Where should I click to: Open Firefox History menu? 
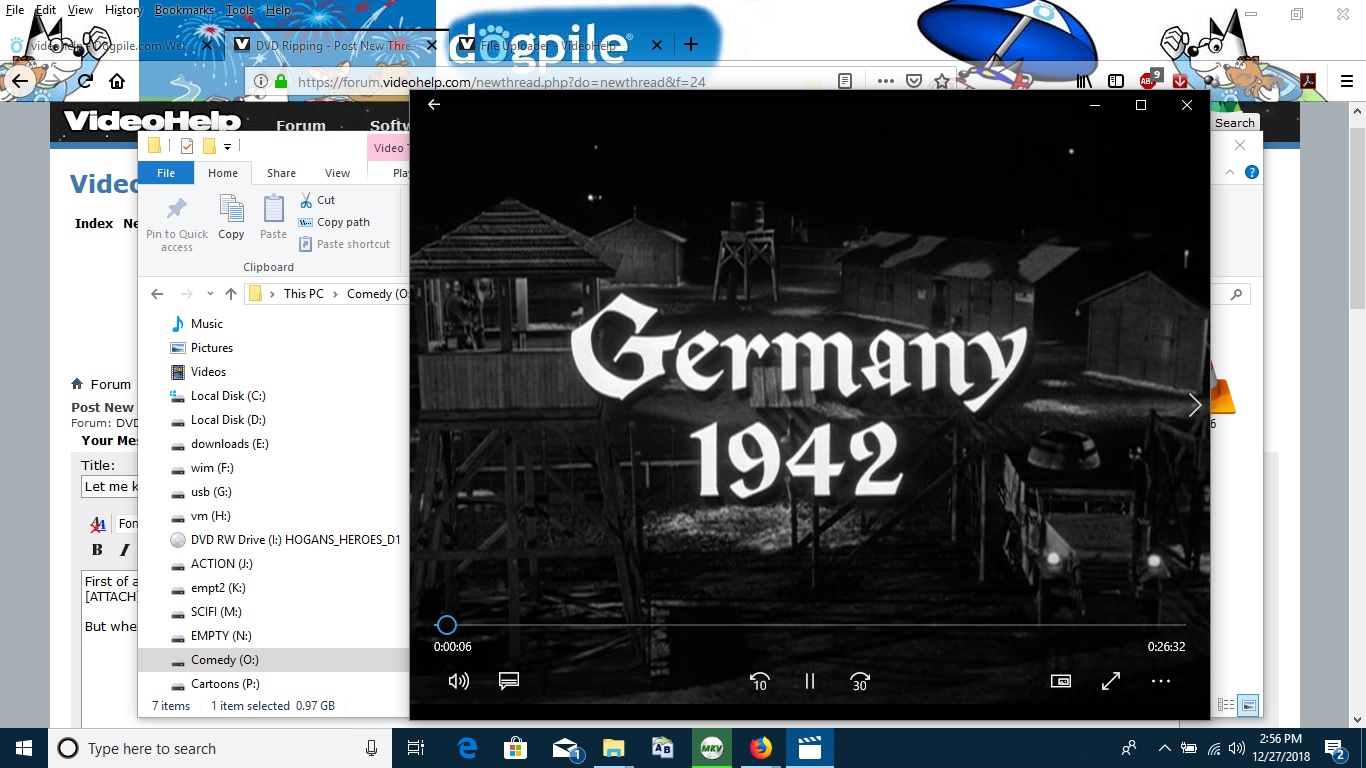[124, 10]
